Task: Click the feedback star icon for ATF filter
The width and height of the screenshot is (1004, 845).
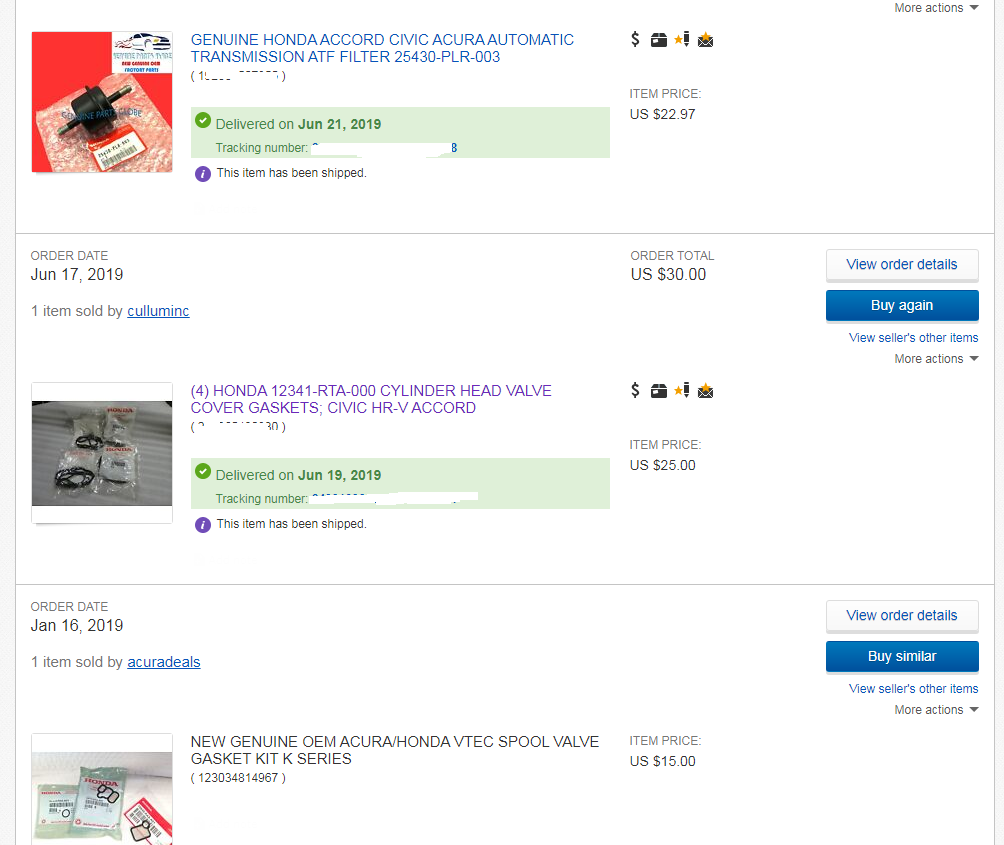Action: pos(682,40)
